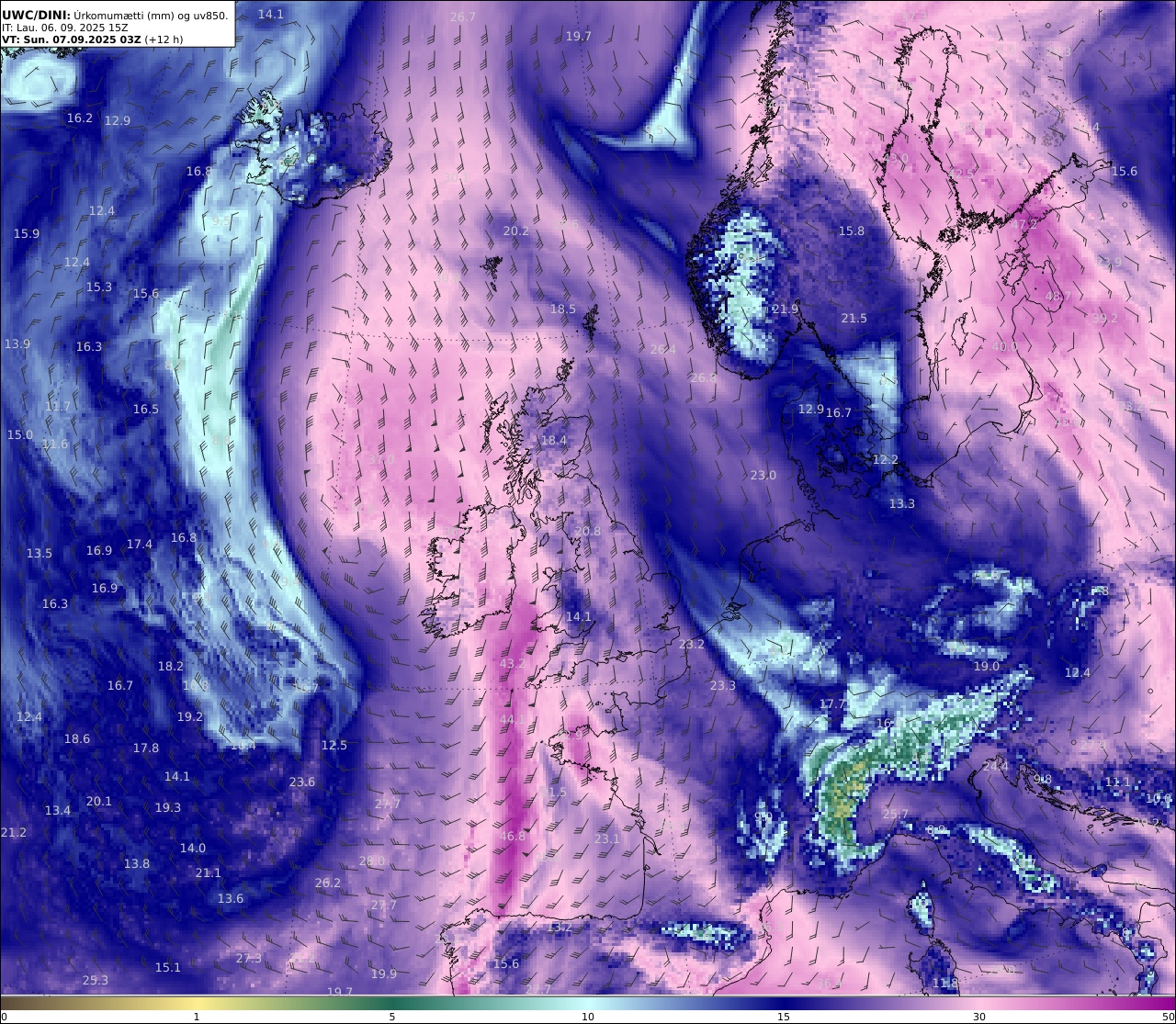Click the map value 18.6

click(x=77, y=739)
